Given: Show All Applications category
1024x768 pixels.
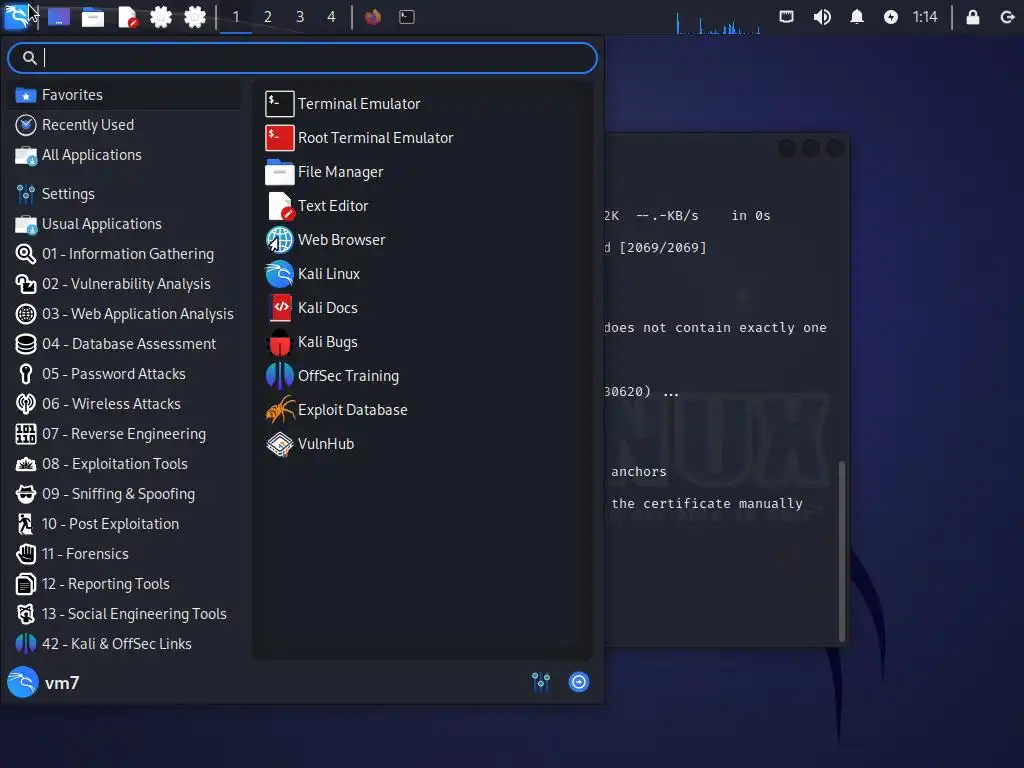Looking at the screenshot, I should click(x=125, y=155).
